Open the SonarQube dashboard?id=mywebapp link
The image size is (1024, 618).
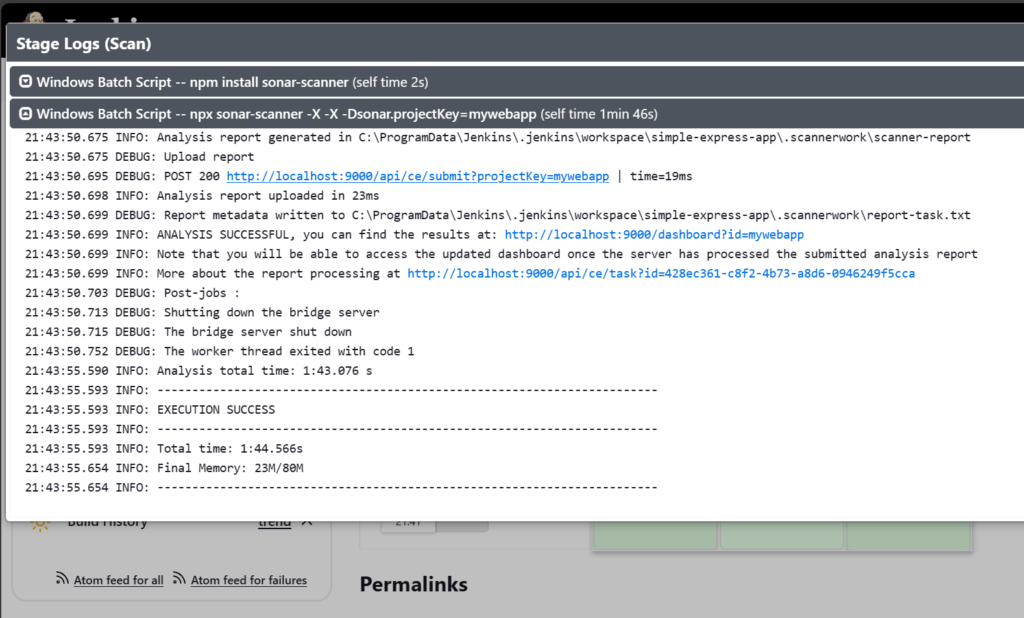[x=654, y=235]
